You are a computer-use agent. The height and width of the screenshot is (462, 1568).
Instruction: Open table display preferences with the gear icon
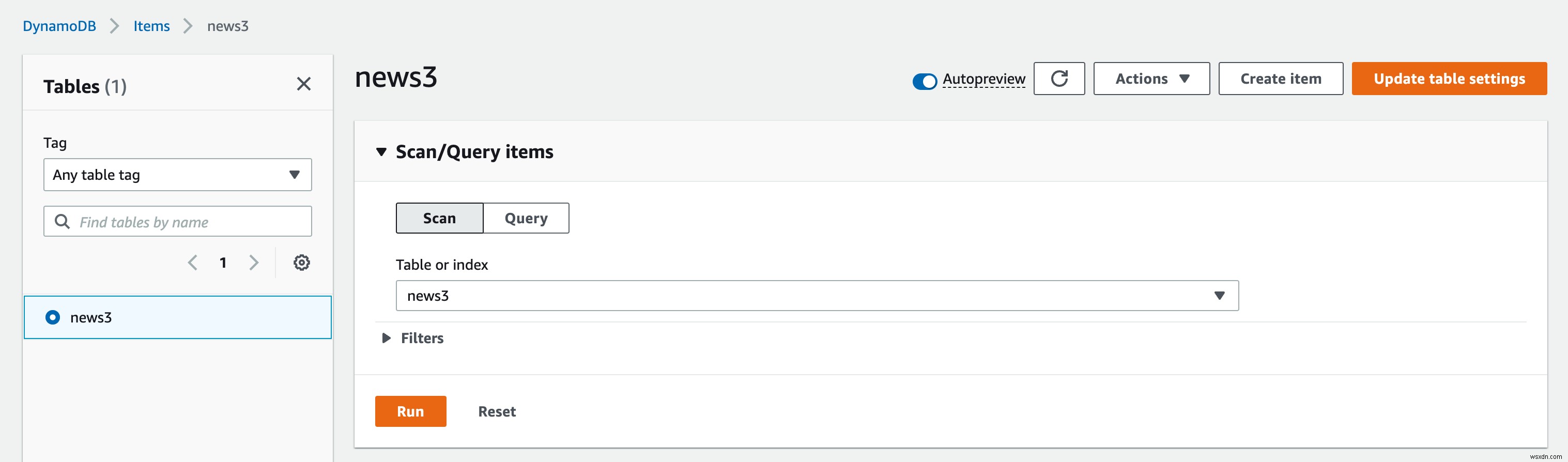click(301, 263)
